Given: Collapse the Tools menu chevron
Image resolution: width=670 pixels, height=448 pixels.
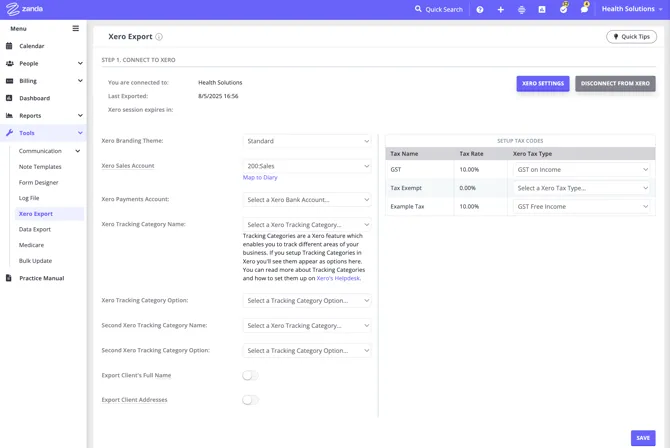Looking at the screenshot, I should [80, 133].
